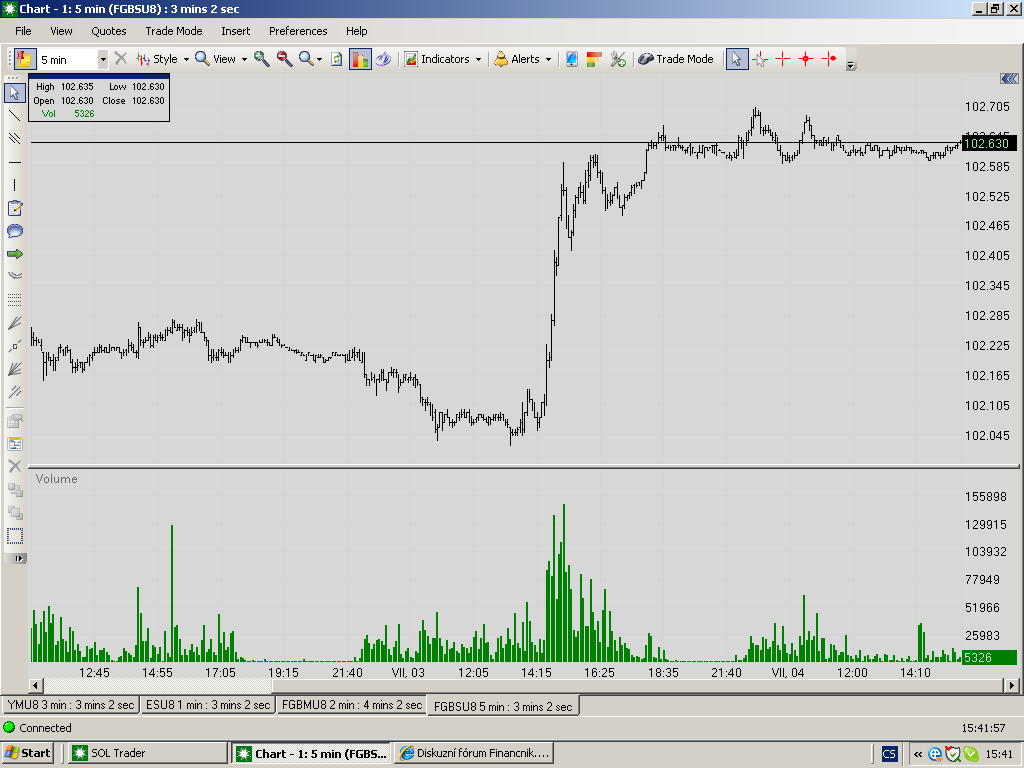Select the text note annotation tool

click(14, 208)
